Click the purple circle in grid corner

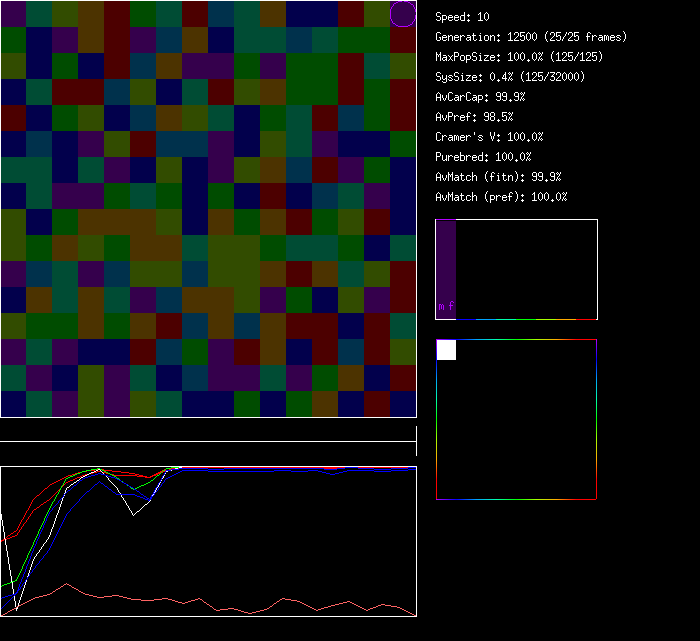point(402,14)
